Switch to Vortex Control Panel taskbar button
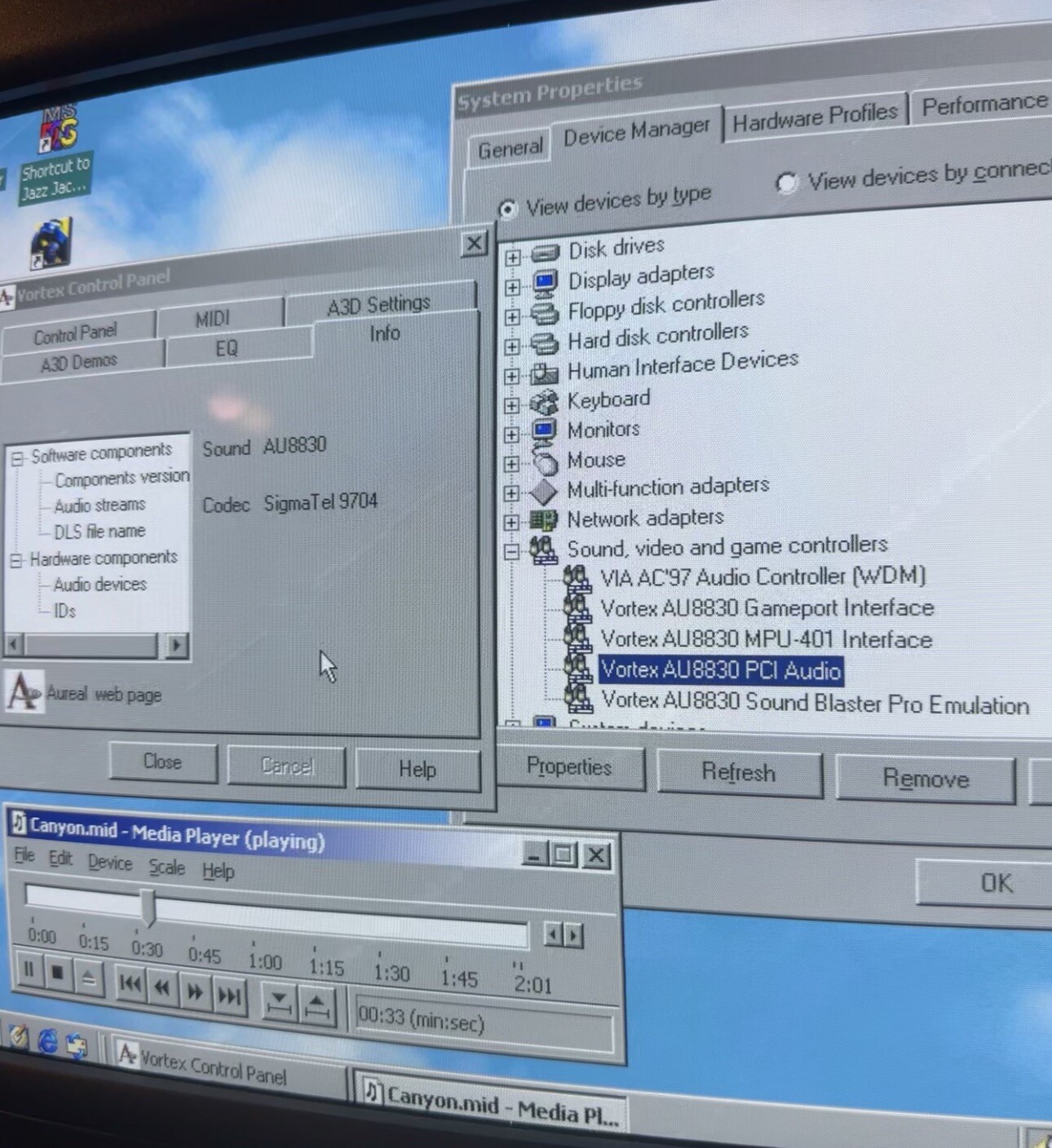Image resolution: width=1052 pixels, height=1148 pixels. [227, 1066]
